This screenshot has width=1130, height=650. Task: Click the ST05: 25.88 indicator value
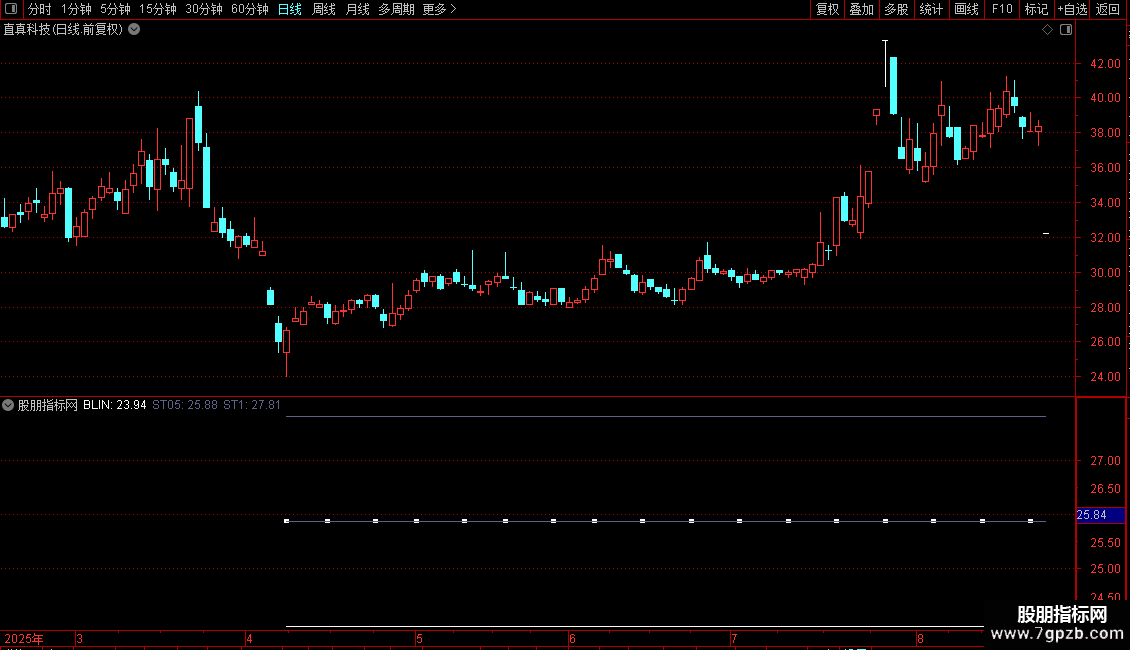184,405
